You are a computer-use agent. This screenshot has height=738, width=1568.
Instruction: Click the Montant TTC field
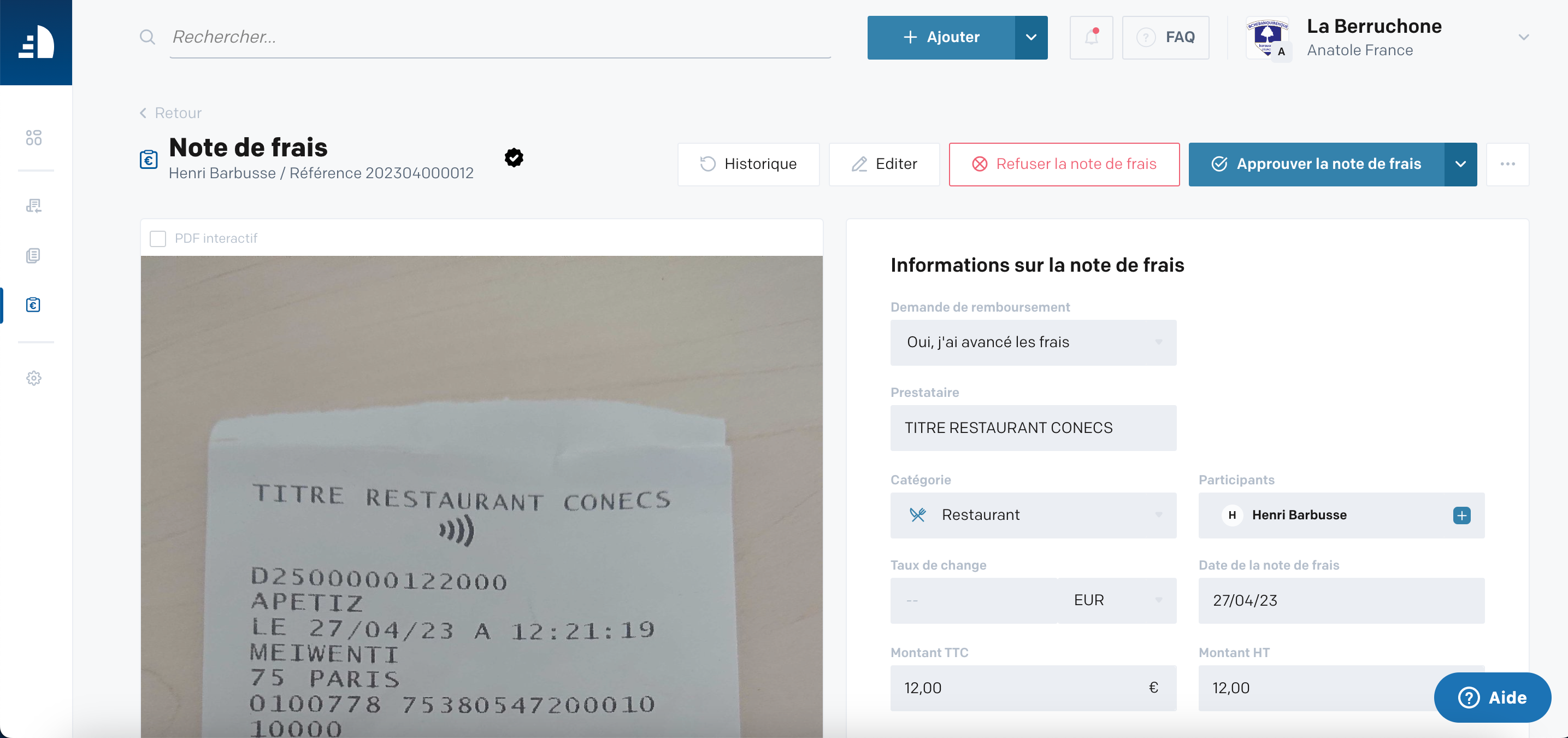pos(1033,688)
